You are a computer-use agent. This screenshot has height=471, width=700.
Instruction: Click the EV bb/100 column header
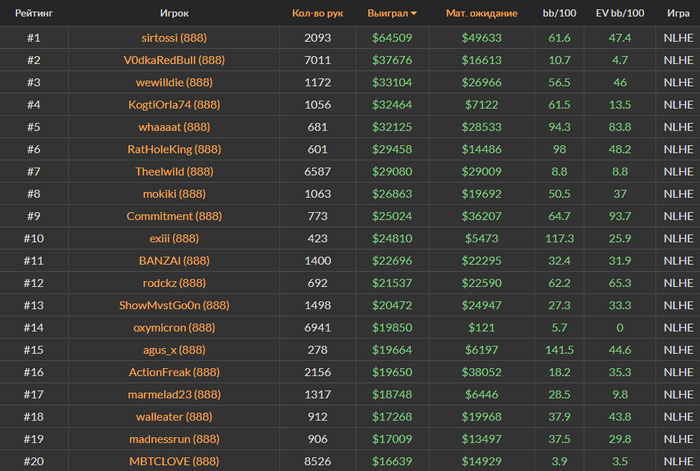(x=620, y=13)
